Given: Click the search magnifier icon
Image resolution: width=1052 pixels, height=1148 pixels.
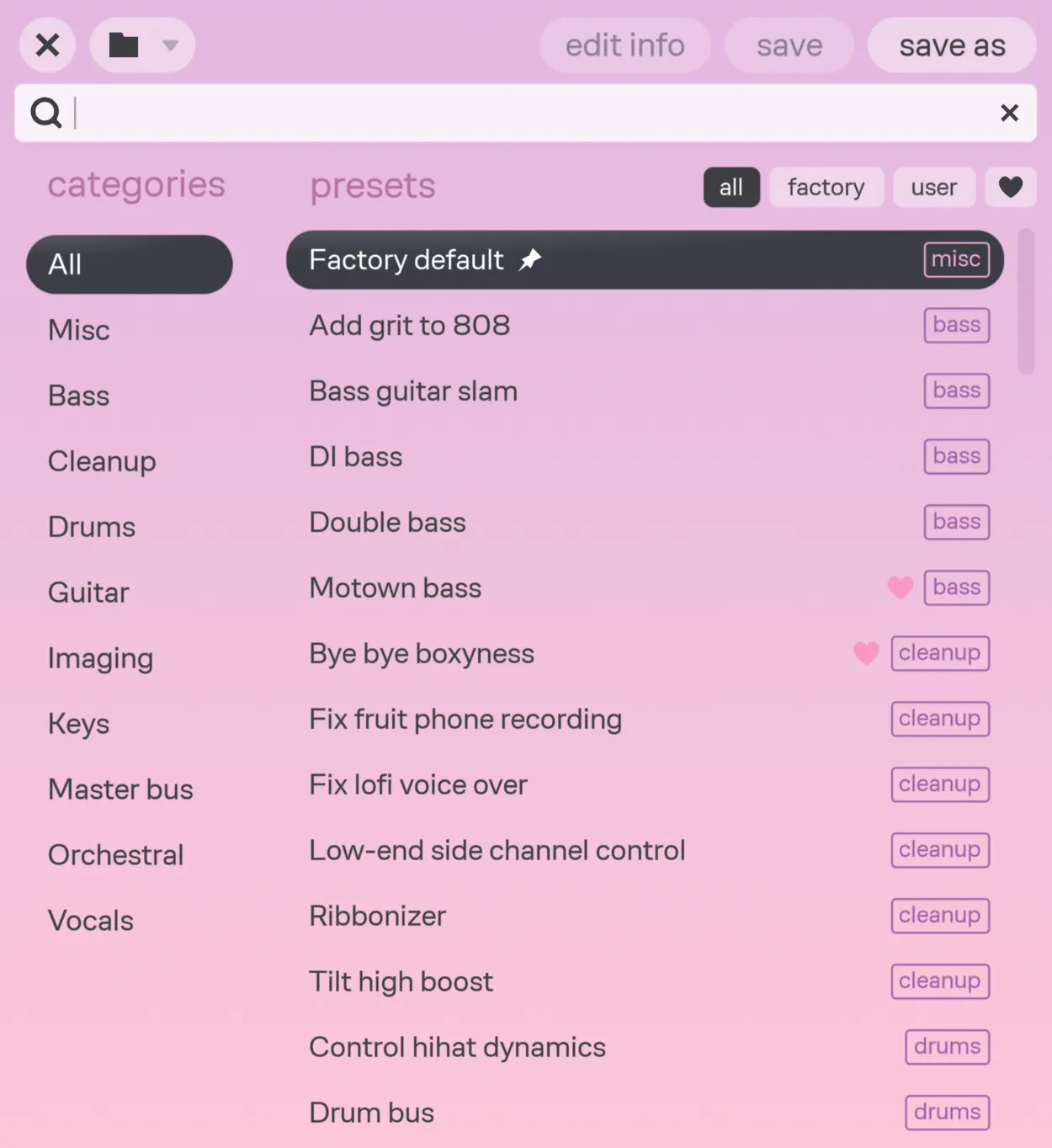Looking at the screenshot, I should [x=46, y=112].
